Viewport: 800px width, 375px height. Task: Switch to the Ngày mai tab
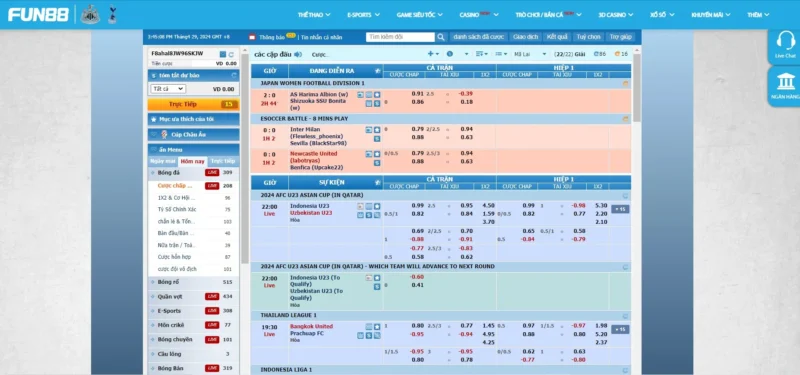pyautogui.click(x=163, y=161)
